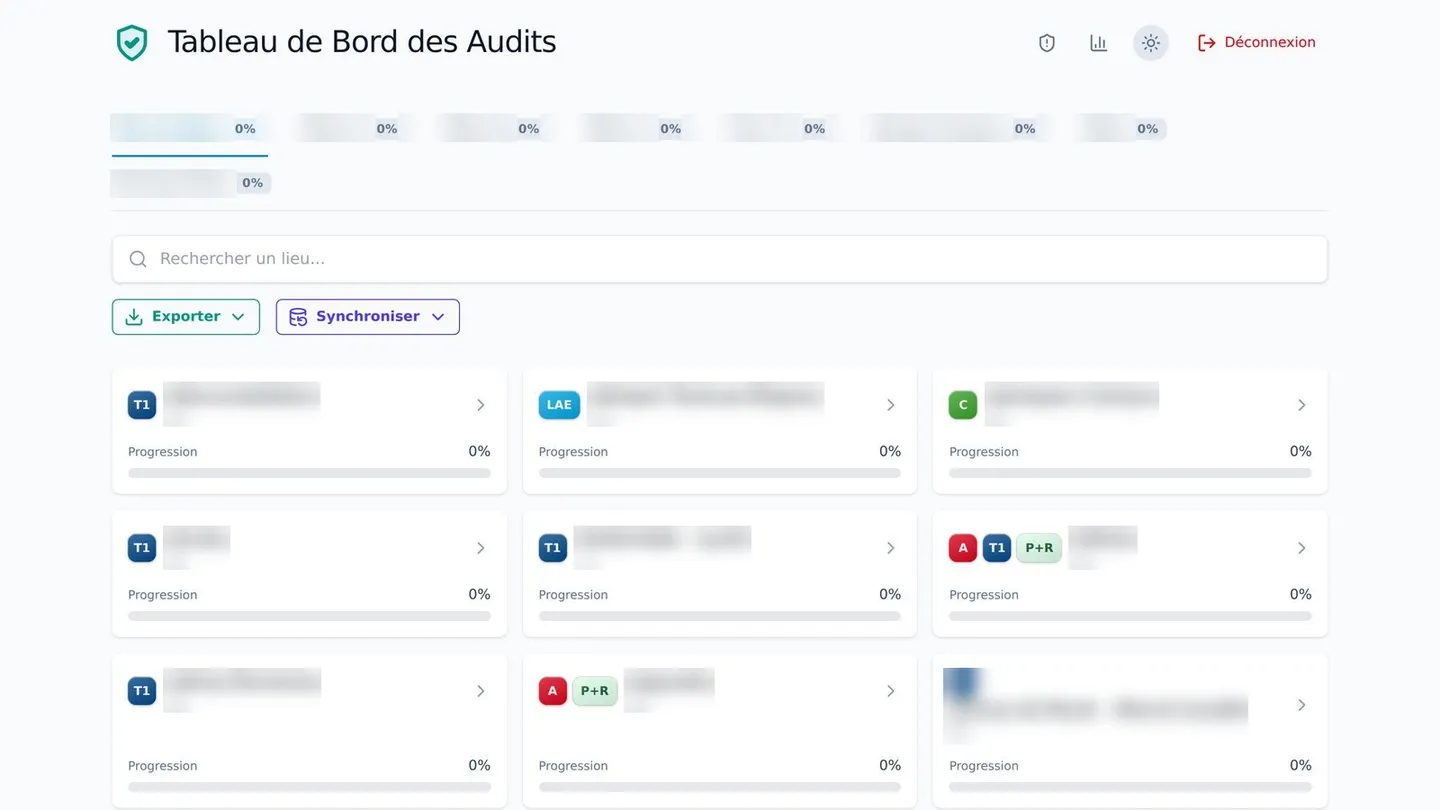Open the C card via its right chevron
Viewport: 1440px width, 810px height.
point(1302,405)
